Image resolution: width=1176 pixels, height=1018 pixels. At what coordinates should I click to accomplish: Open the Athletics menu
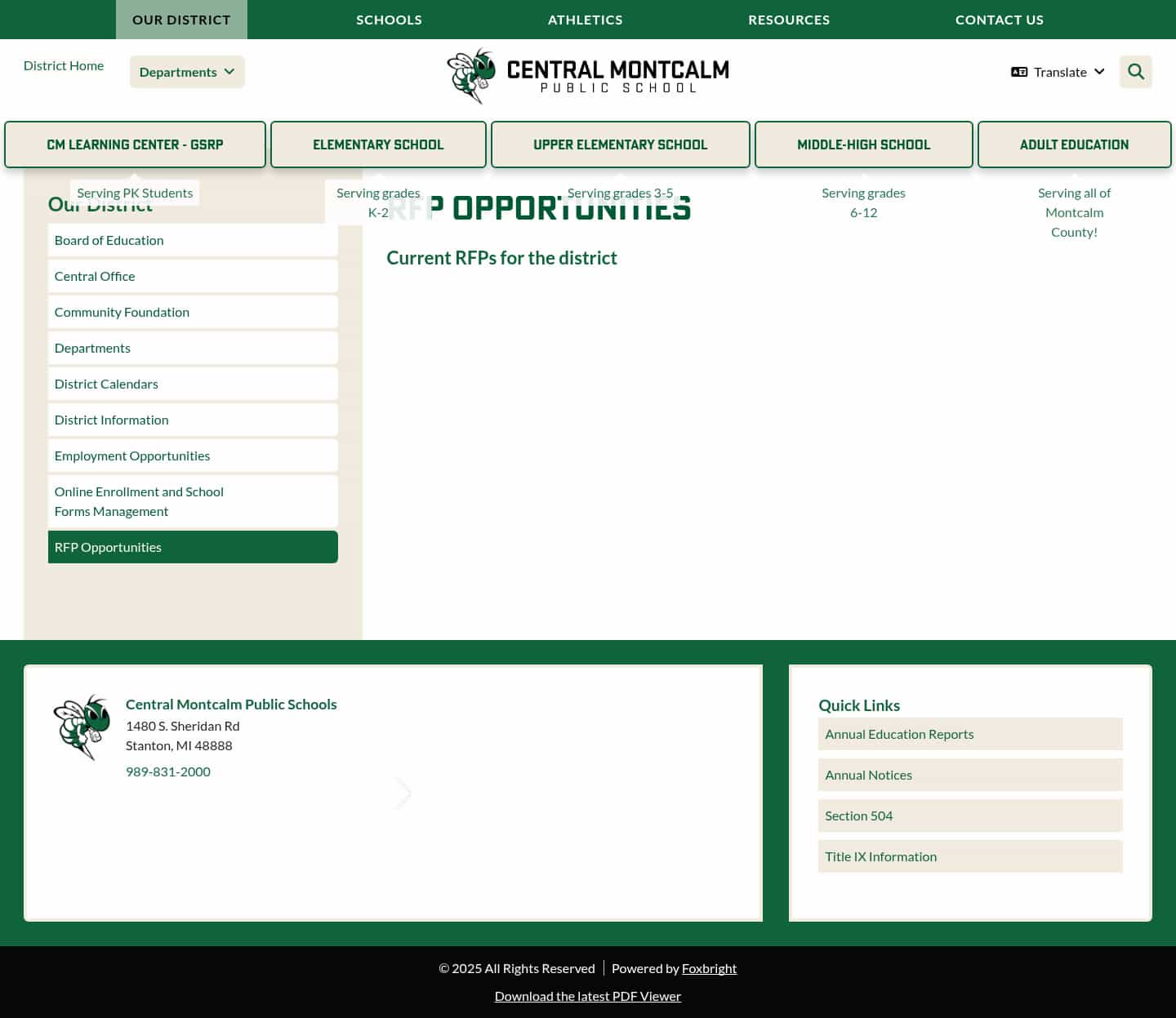click(585, 19)
